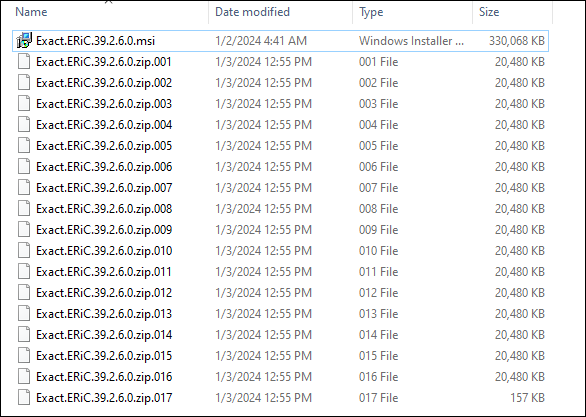The width and height of the screenshot is (586, 417).
Task: Click the file icon of zip.001
Action: click(24, 62)
